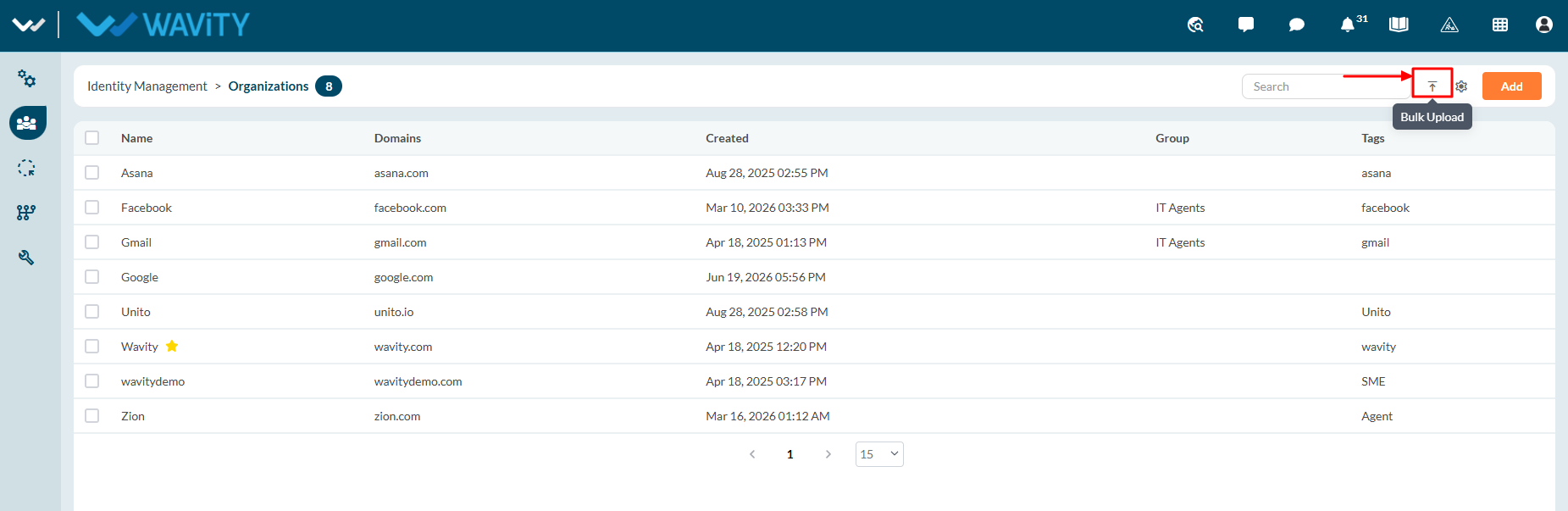Viewport: 1568px width, 511px height.
Task: Click the organizations count badge 8
Action: point(329,86)
